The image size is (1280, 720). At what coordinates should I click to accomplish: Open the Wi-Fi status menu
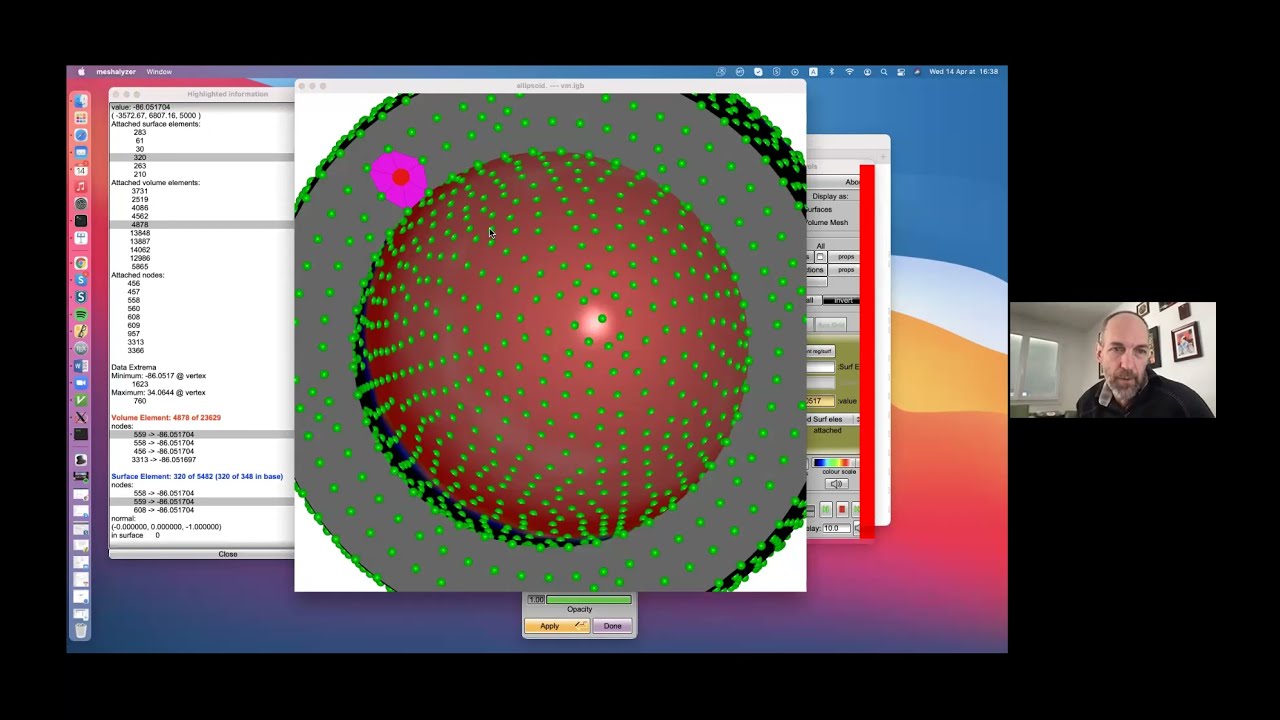tap(849, 72)
